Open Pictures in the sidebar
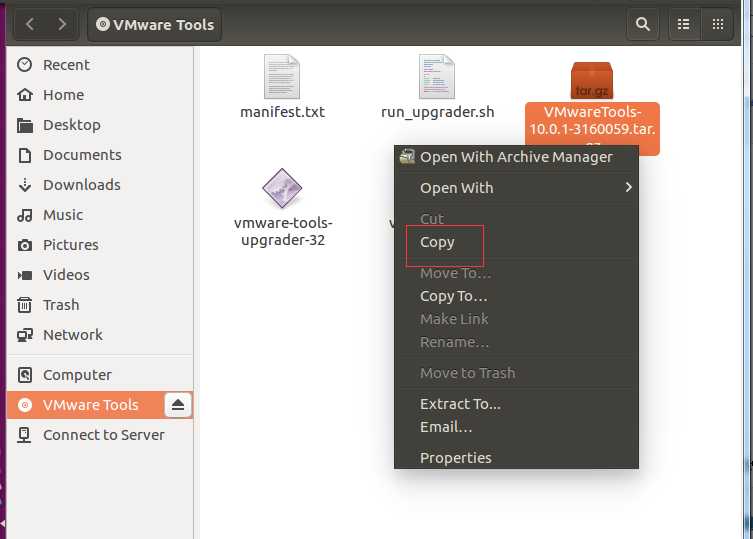This screenshot has height=539, width=753. (99, 245)
